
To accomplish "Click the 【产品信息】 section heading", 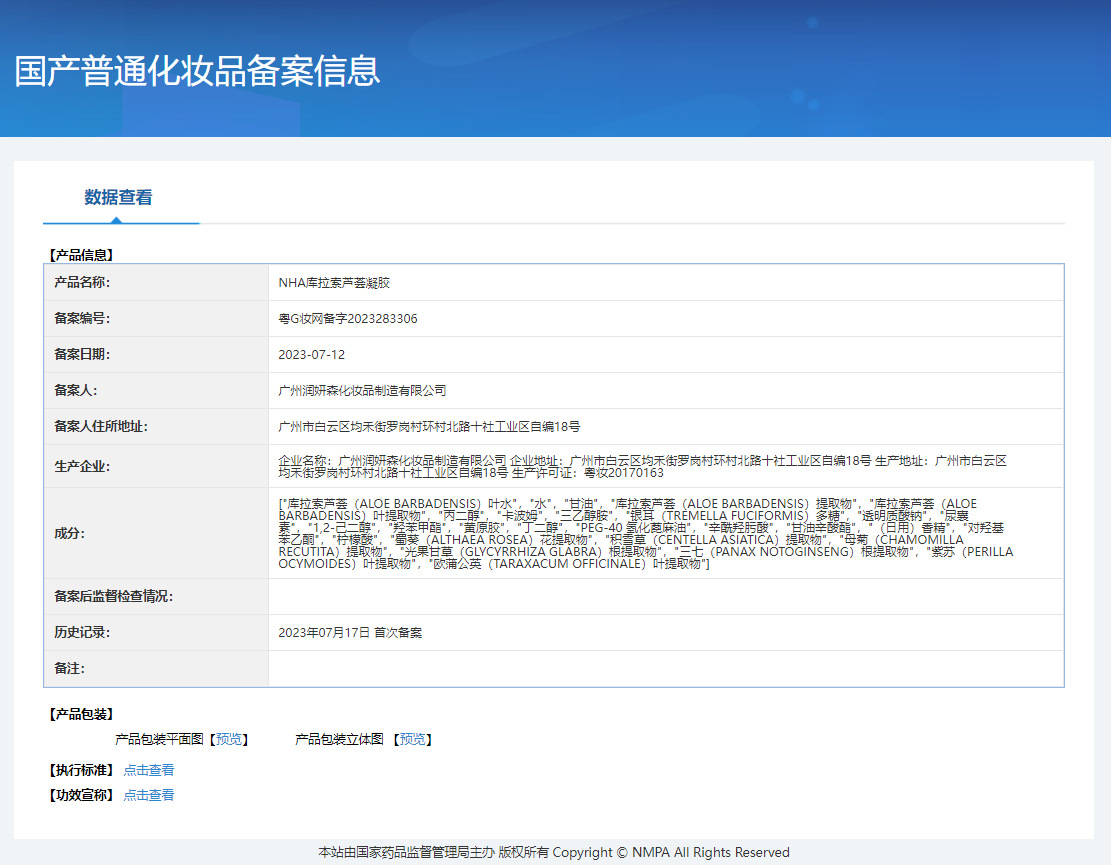I will 81,255.
